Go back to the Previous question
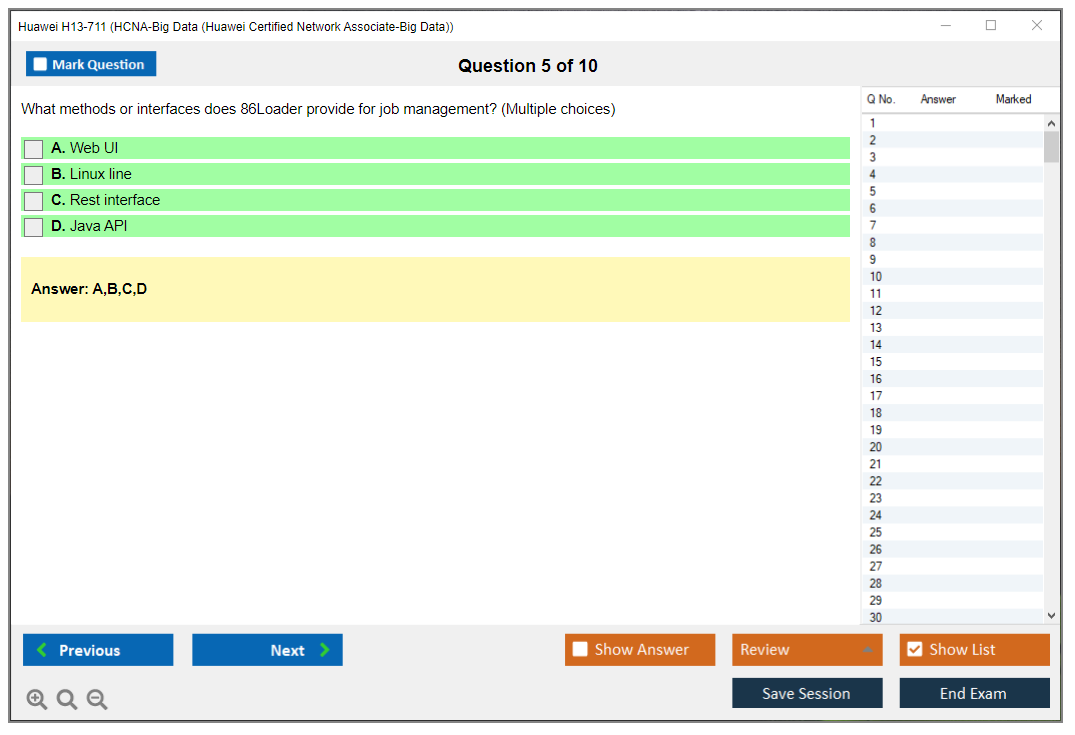 [x=98, y=650]
